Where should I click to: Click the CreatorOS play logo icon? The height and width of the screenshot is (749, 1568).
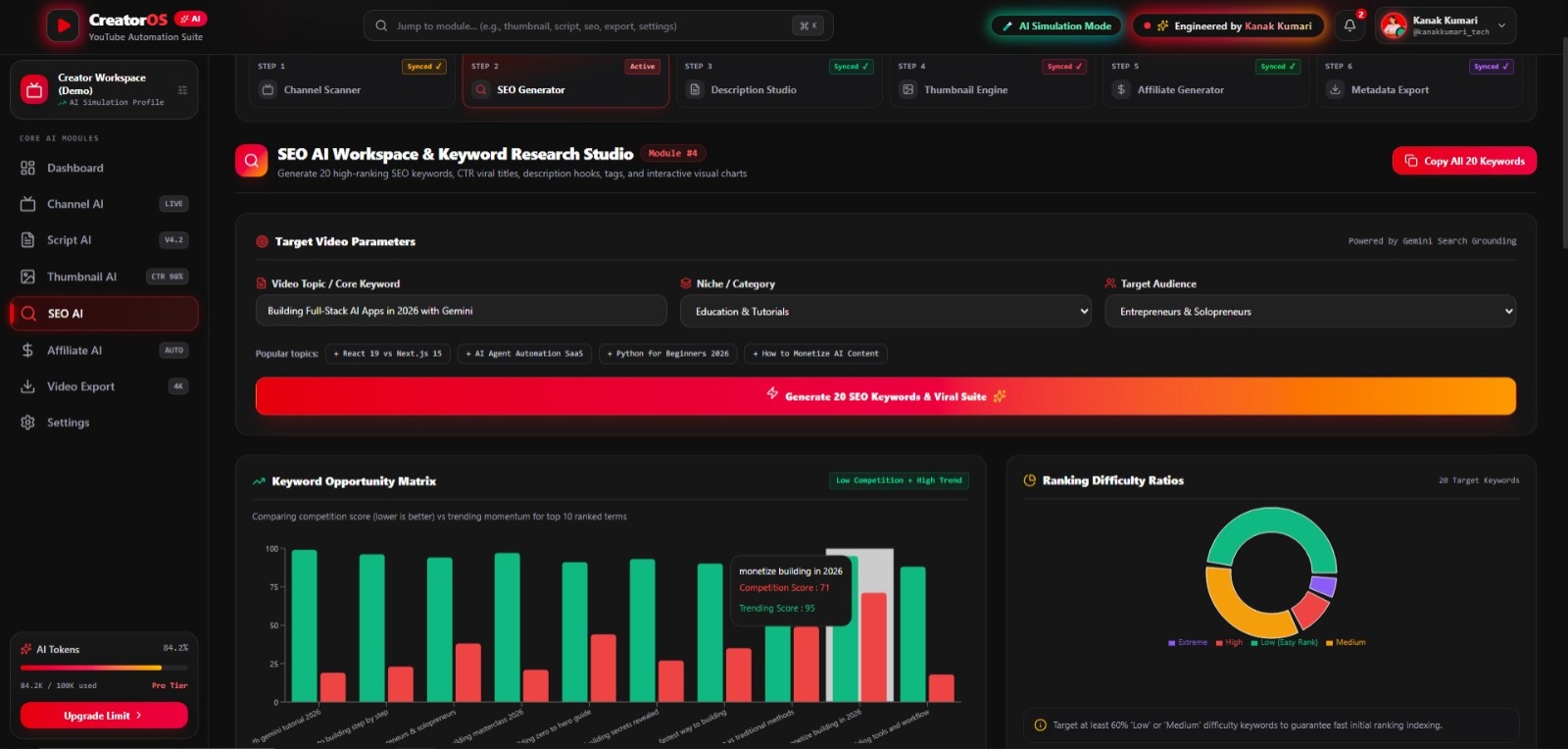pos(63,25)
